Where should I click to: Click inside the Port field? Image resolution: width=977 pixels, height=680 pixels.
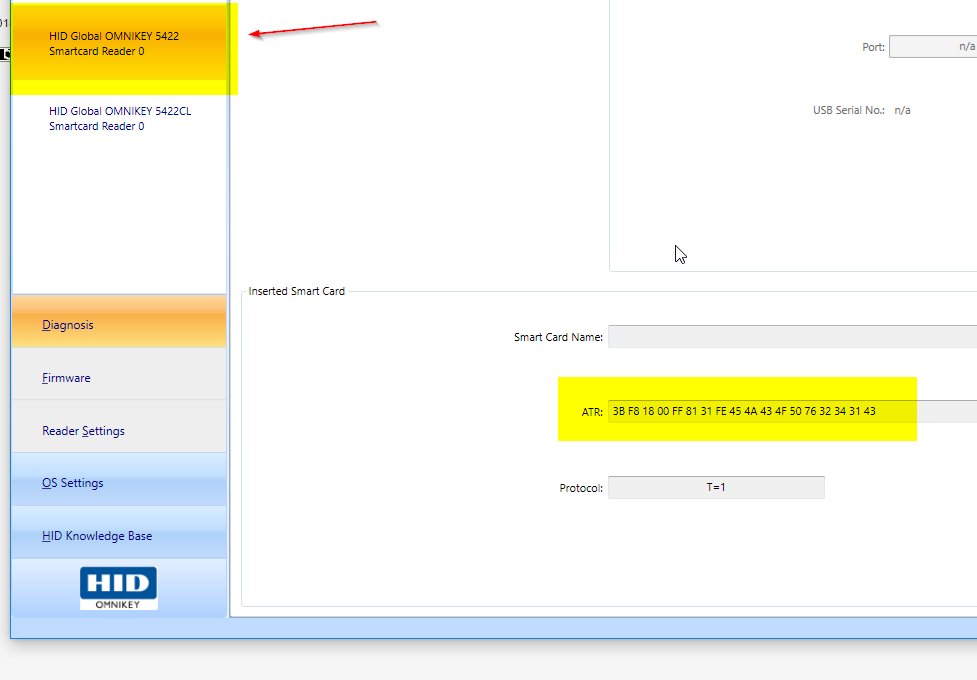(932, 47)
